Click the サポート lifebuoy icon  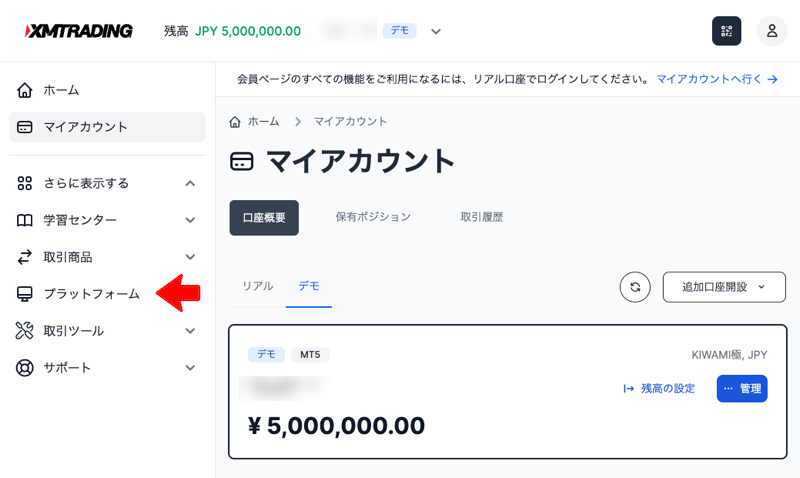click(x=24, y=368)
